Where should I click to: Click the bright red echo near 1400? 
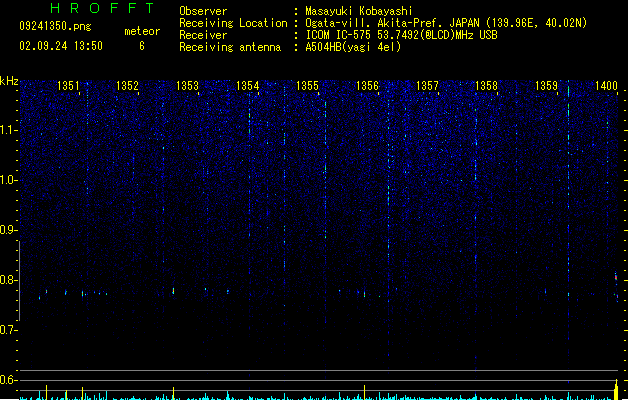point(616,277)
